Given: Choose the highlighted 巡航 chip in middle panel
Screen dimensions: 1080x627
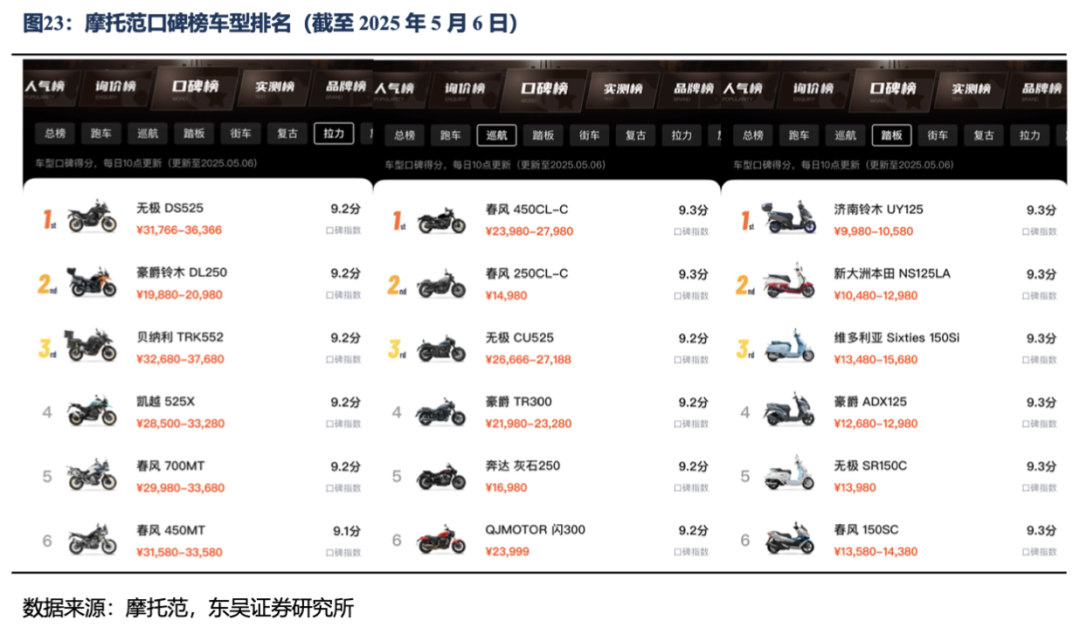Looking at the screenshot, I should (x=497, y=135).
